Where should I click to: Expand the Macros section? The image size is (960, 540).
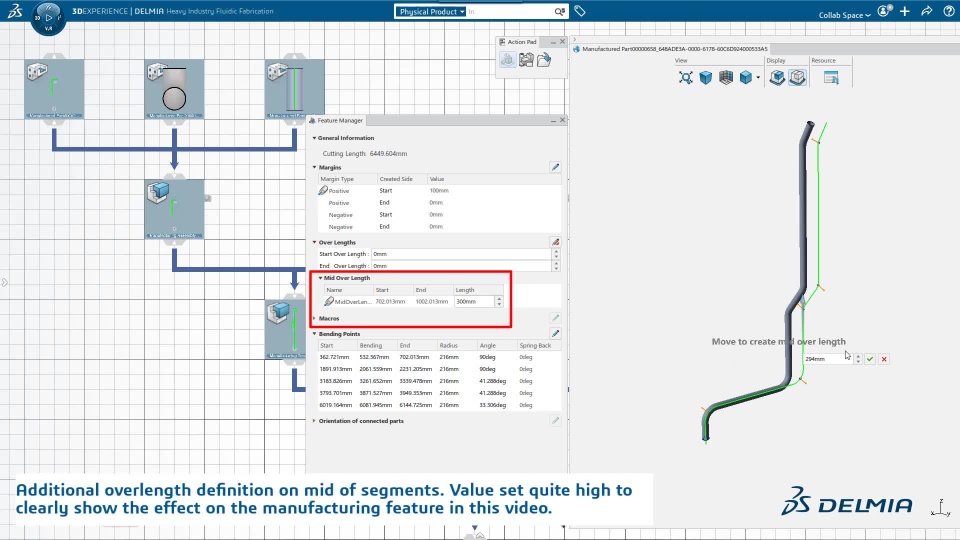pyautogui.click(x=315, y=318)
